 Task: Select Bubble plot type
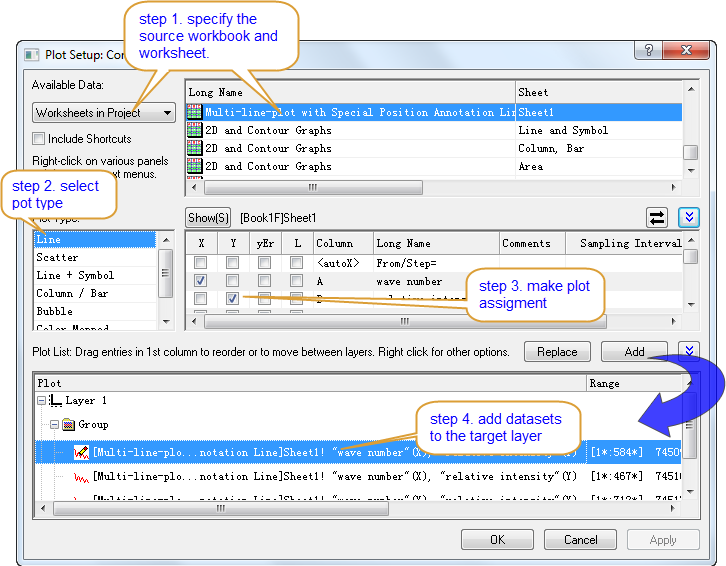point(95,311)
